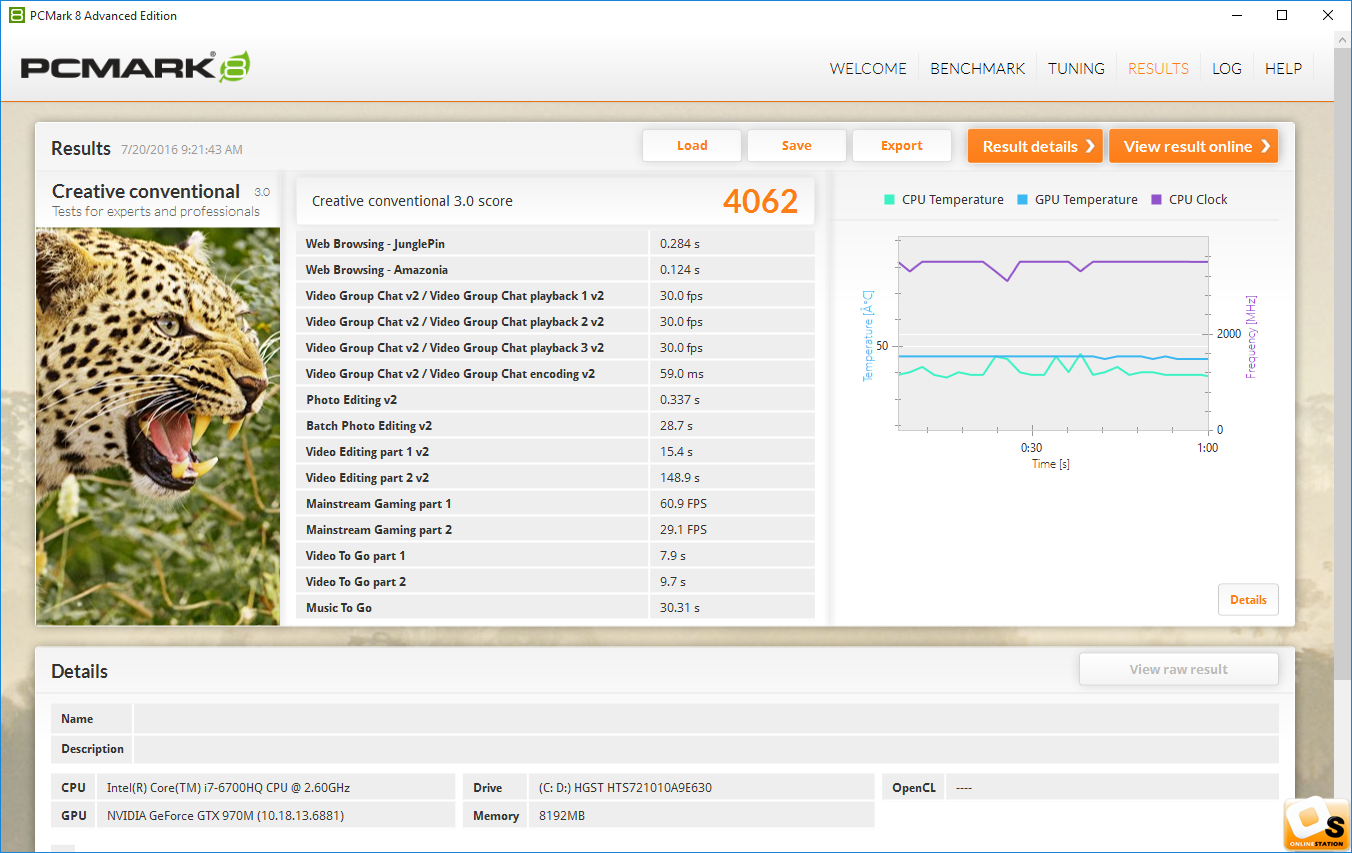Click the leopard benchmark thumbnail image
The height and width of the screenshot is (853, 1352).
[158, 425]
